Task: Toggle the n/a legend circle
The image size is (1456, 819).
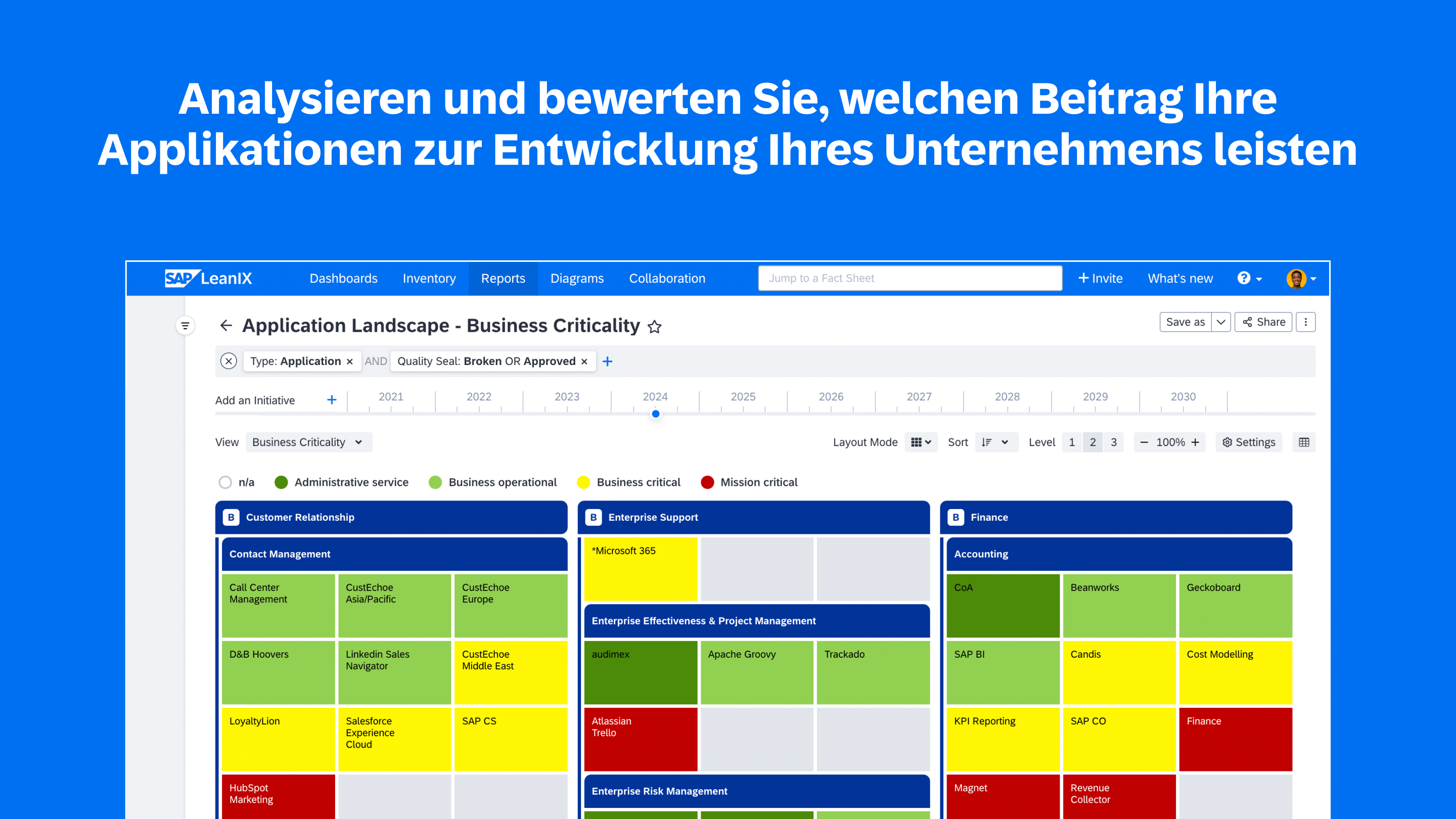Action: 225,482
